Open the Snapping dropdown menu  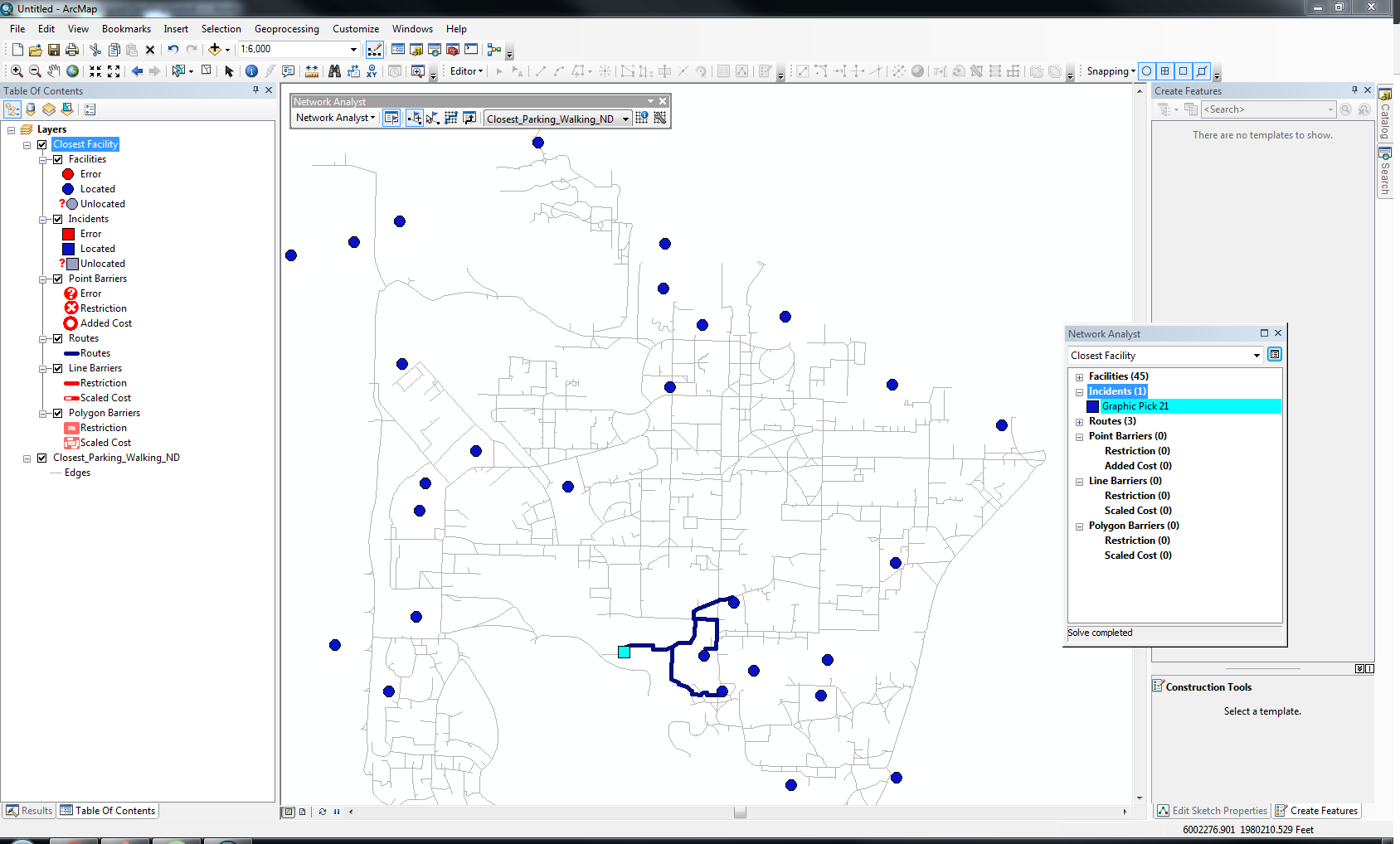tap(1111, 71)
